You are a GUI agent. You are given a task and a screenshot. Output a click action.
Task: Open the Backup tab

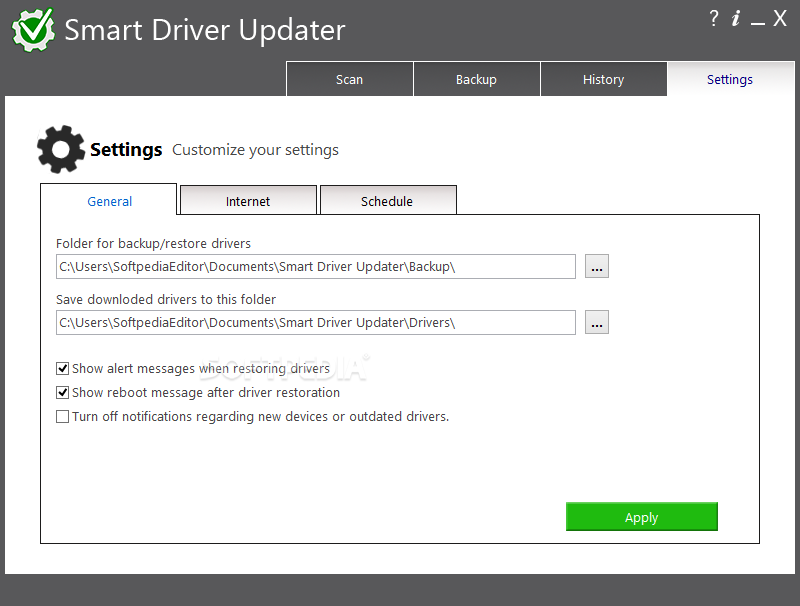point(477,79)
